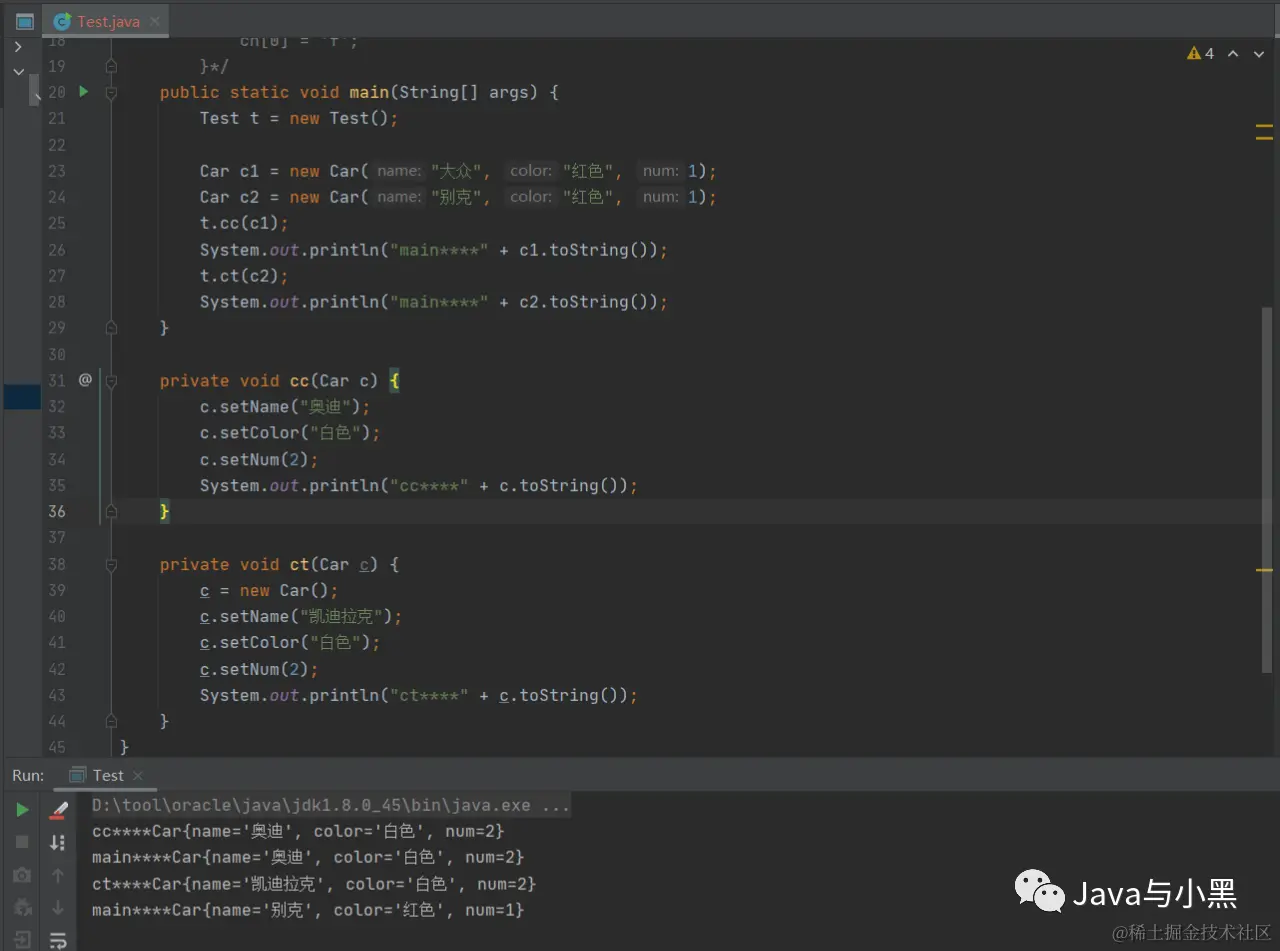
Task: Go to previous highlighted problem with the up arrow
Action: click(x=1233, y=54)
